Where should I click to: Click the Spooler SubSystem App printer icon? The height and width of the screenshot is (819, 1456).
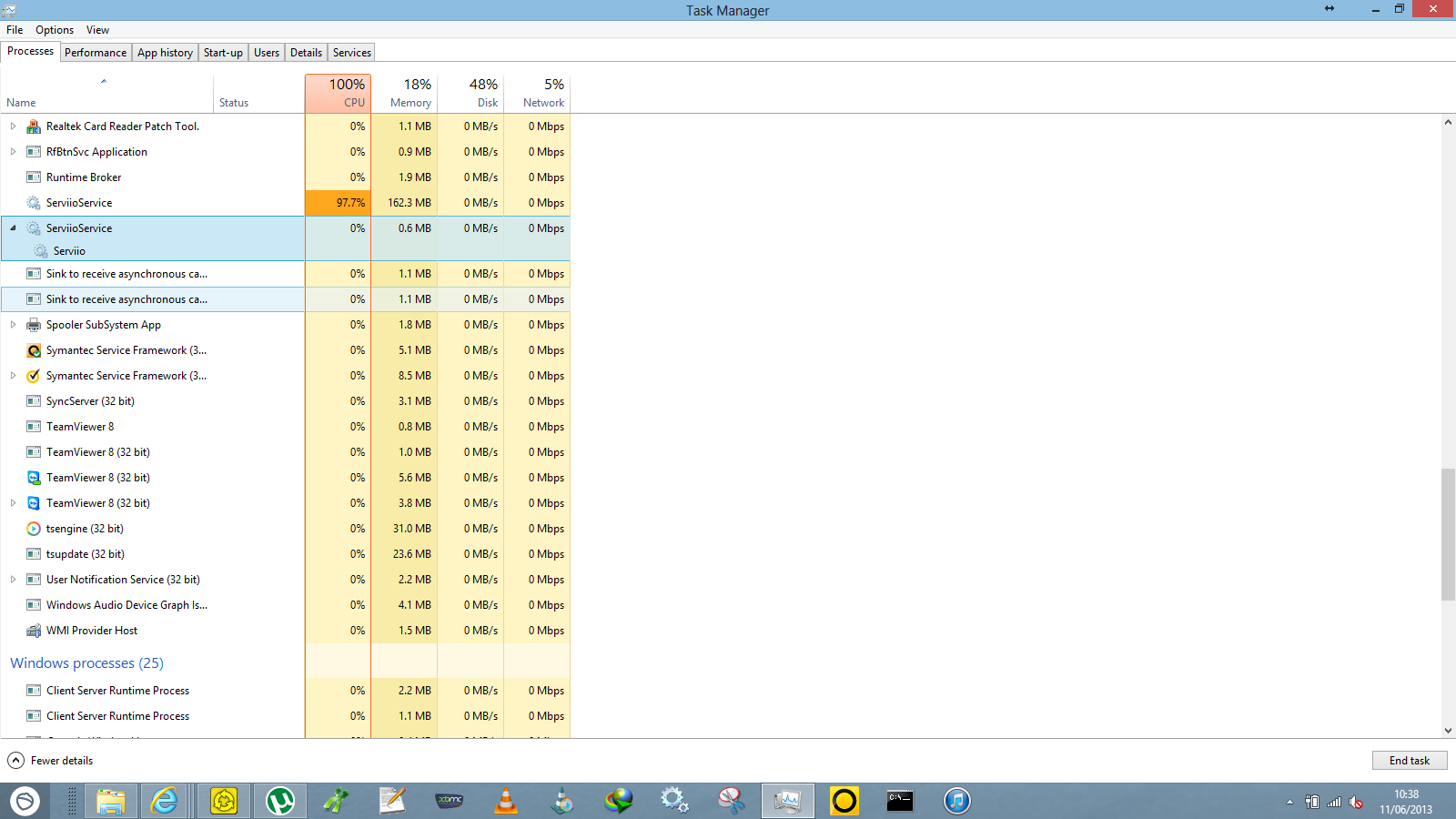coord(34,325)
